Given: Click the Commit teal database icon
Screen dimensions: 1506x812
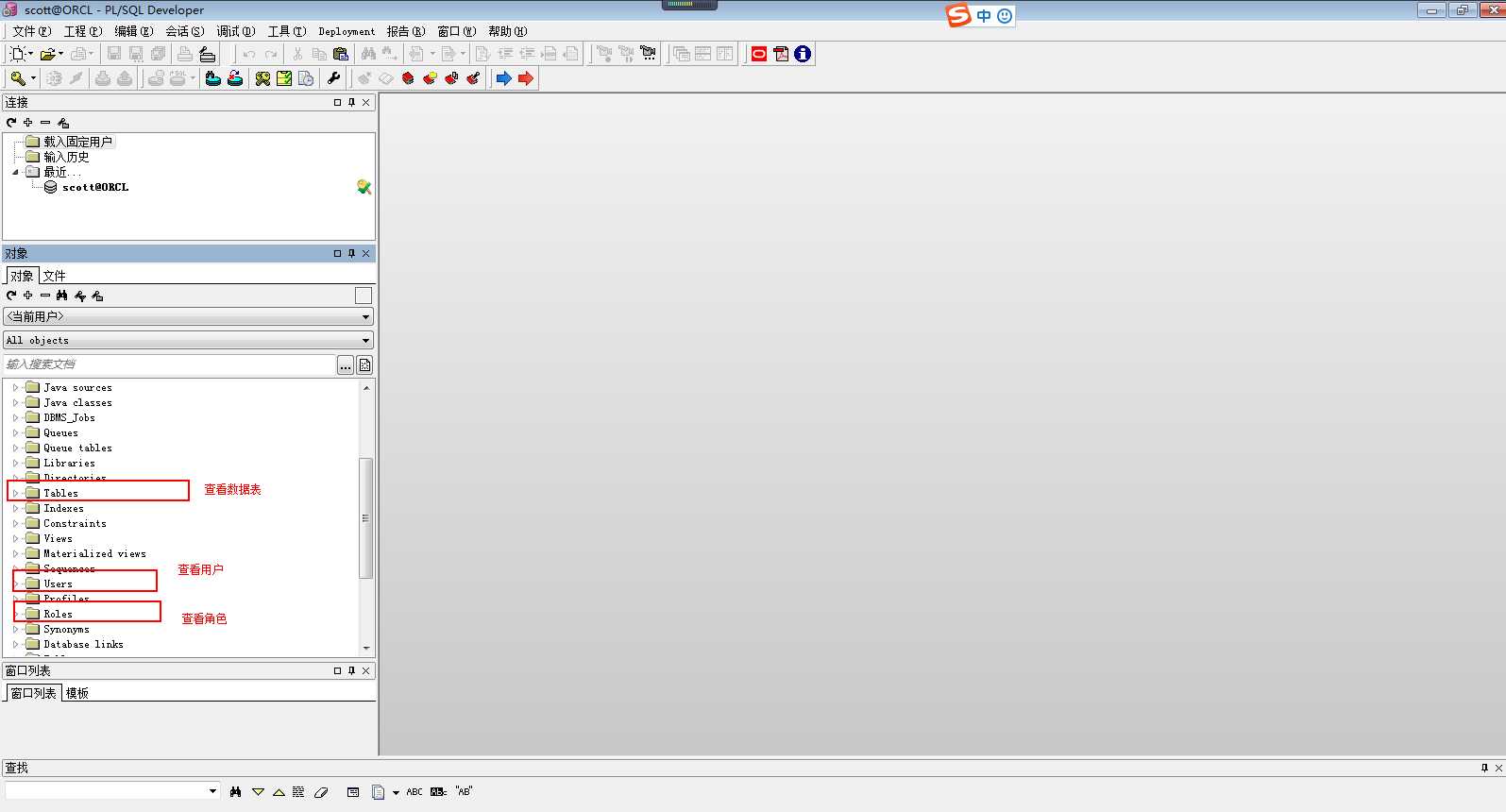Looking at the screenshot, I should 213,78.
